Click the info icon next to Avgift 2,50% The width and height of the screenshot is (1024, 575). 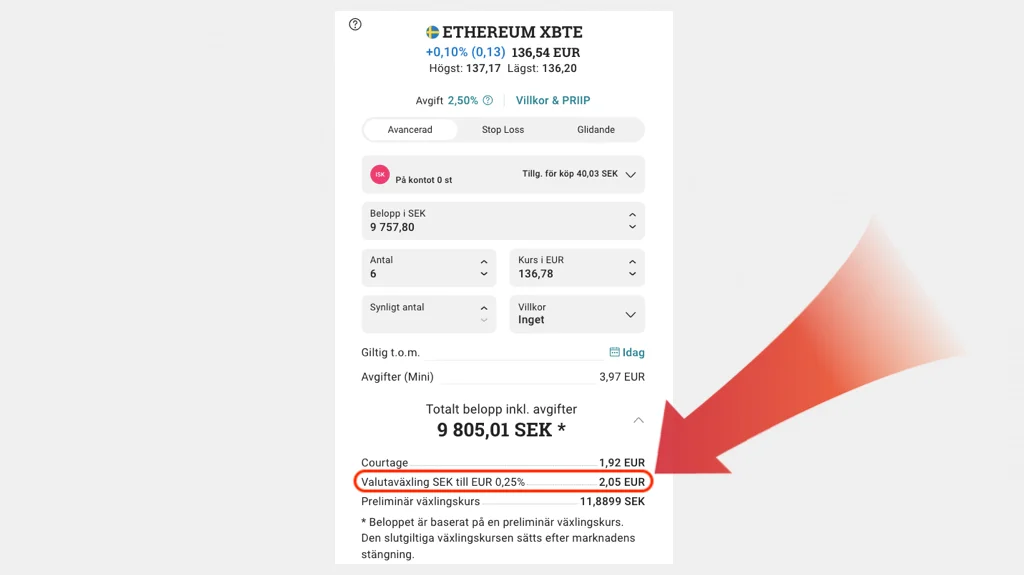click(488, 100)
